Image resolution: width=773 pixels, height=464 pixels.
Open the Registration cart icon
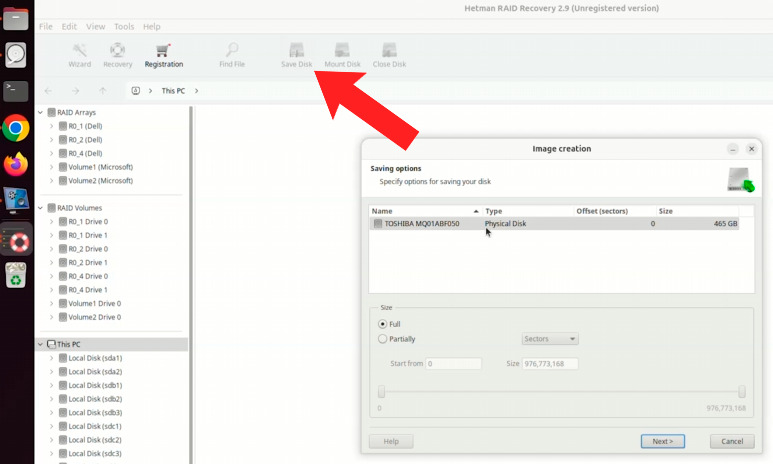[x=163, y=55]
